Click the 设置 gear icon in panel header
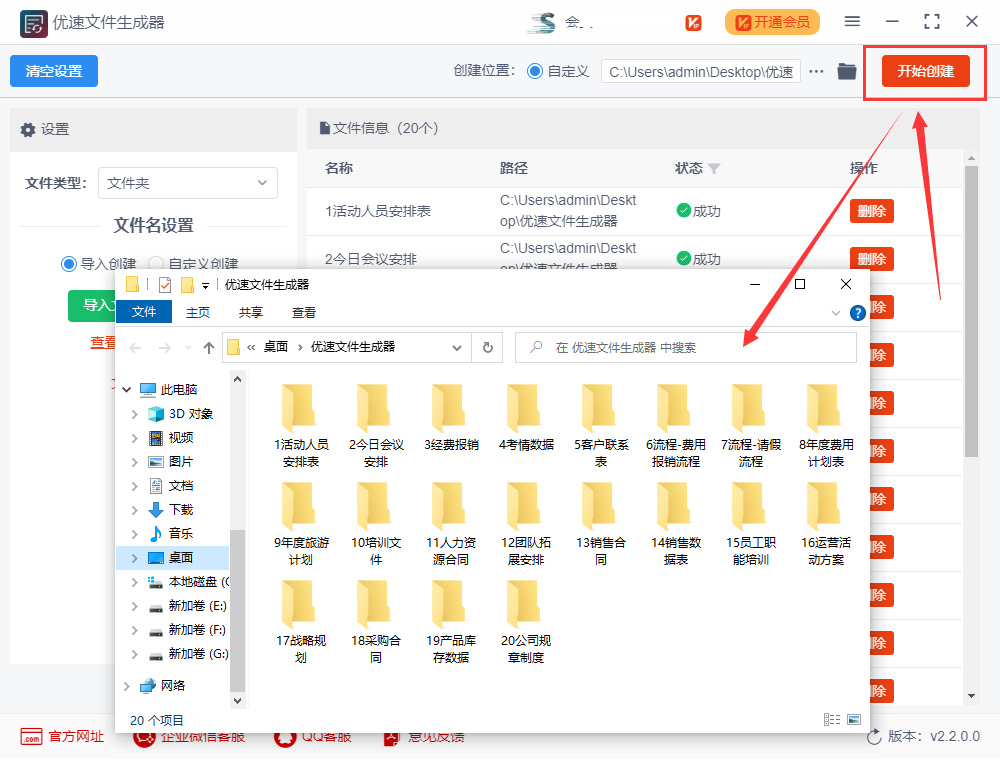 click(28, 129)
